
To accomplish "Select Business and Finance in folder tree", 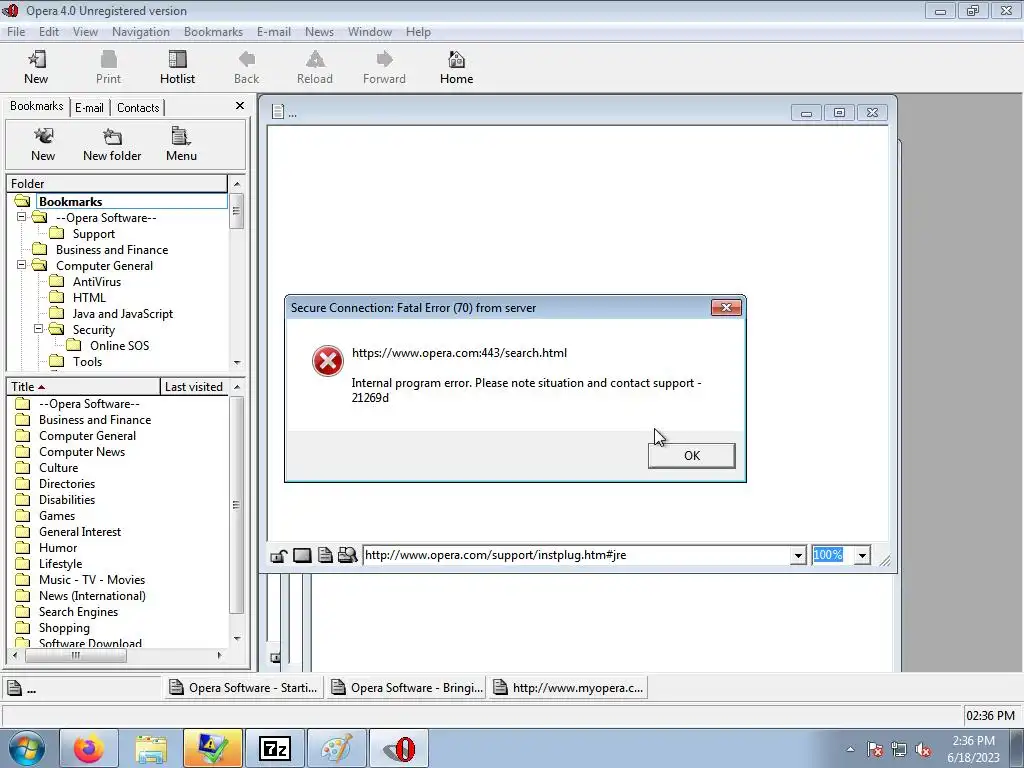I will 112,249.
